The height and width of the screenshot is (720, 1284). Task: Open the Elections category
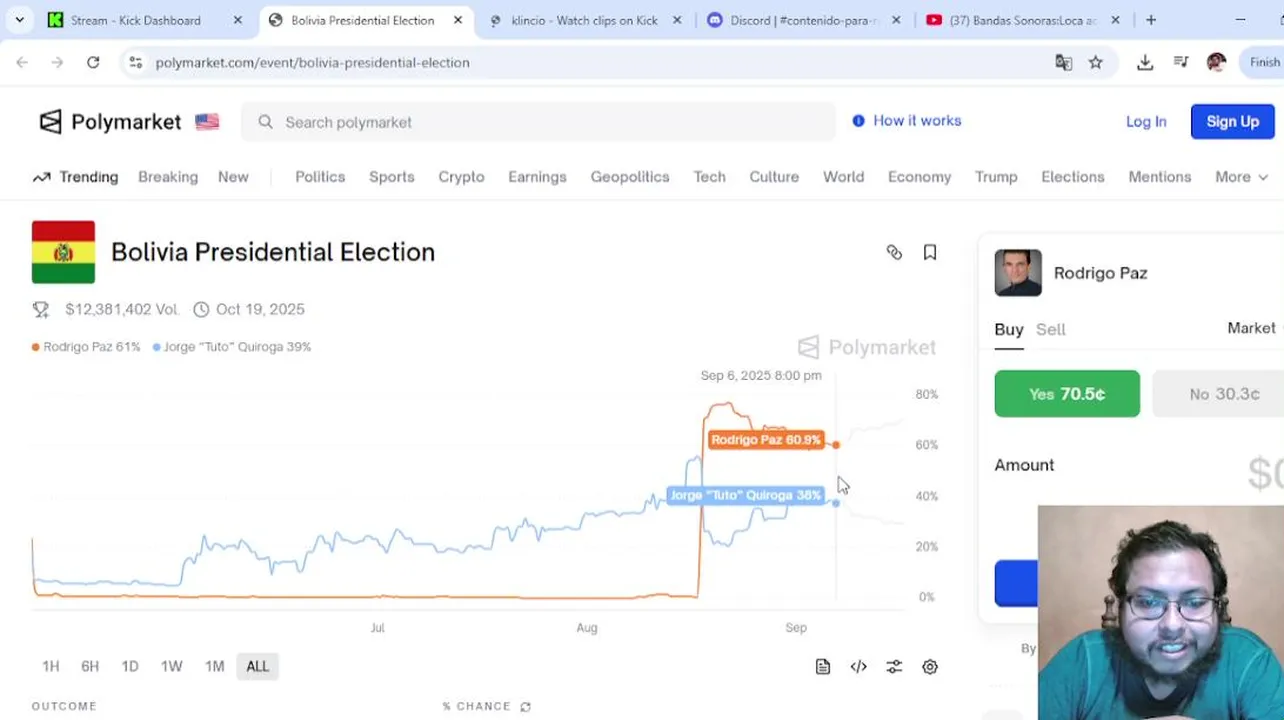[1073, 177]
